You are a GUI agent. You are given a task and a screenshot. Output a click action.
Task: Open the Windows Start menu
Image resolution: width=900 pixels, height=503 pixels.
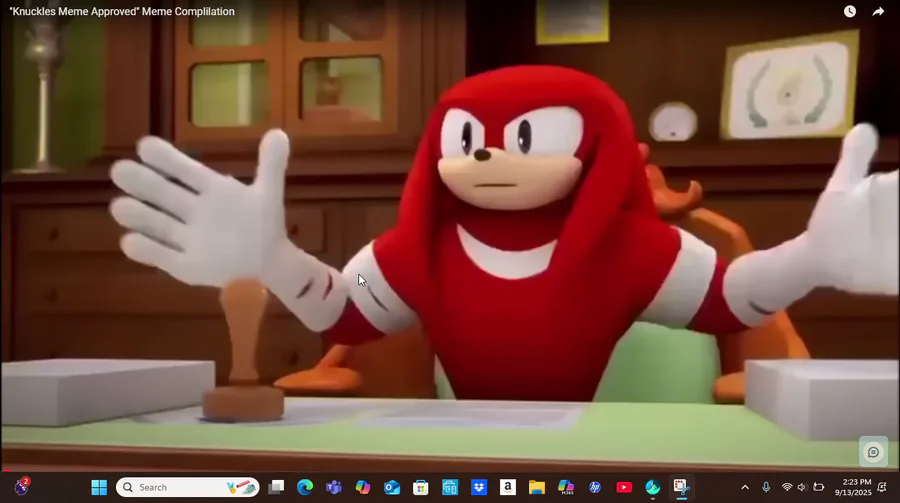coord(99,487)
